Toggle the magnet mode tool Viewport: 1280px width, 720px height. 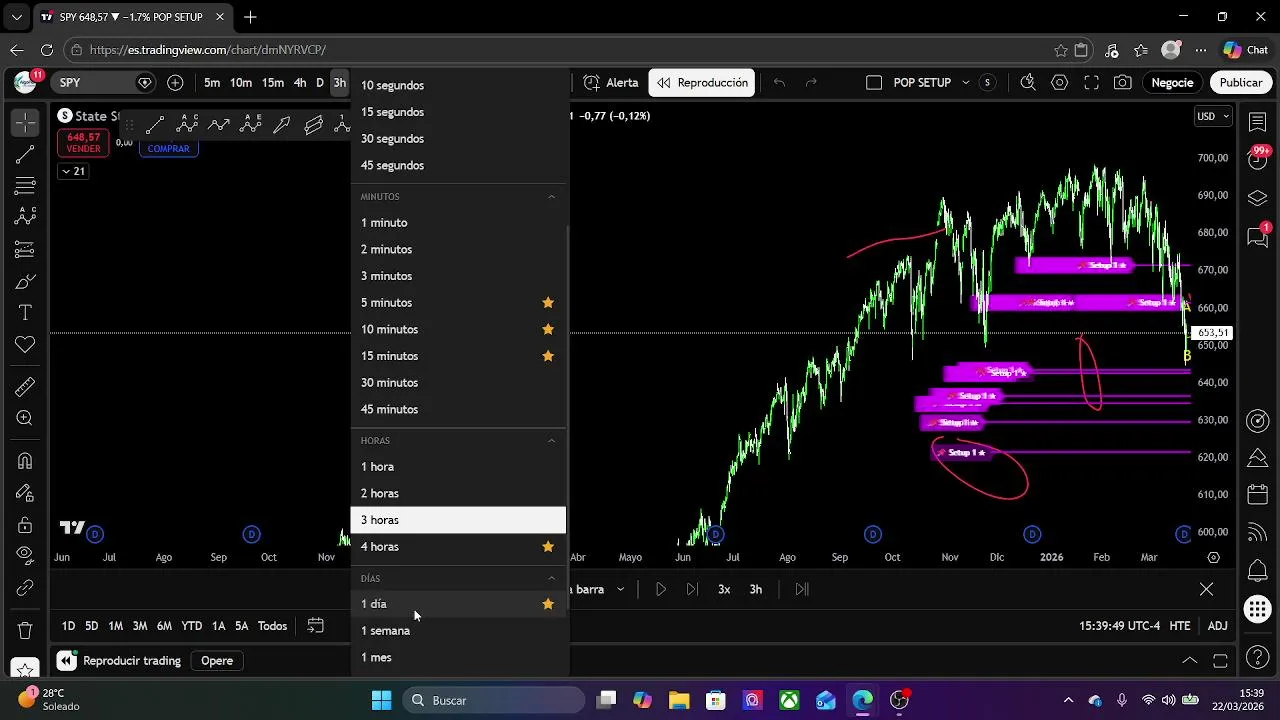[25, 461]
